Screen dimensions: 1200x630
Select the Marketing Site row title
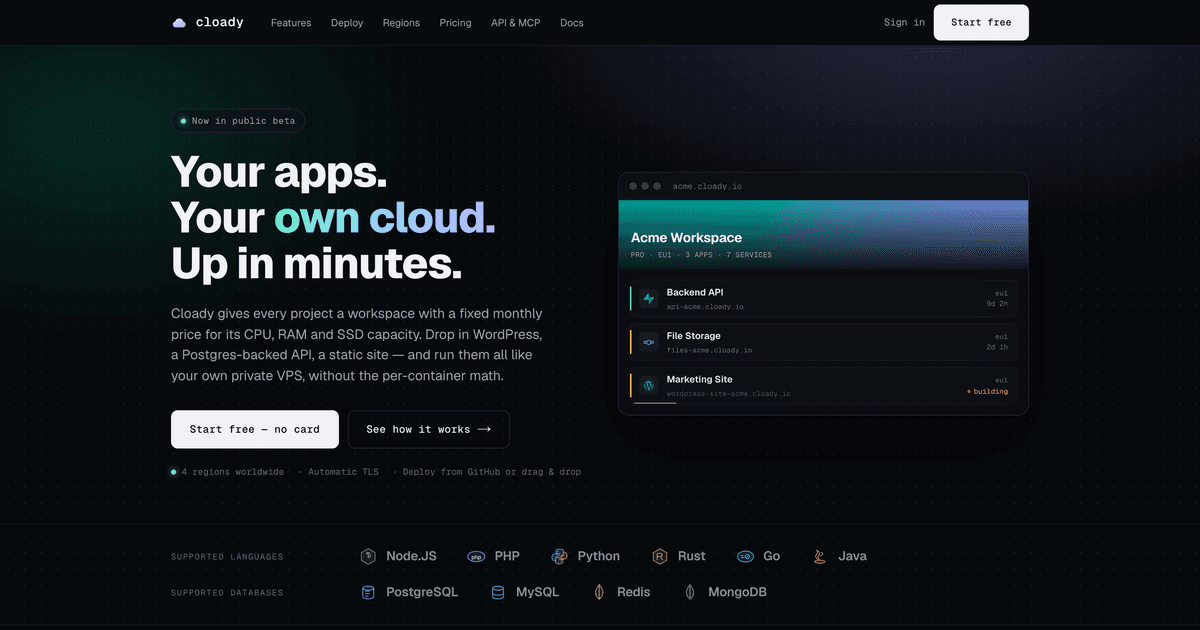[x=700, y=379]
